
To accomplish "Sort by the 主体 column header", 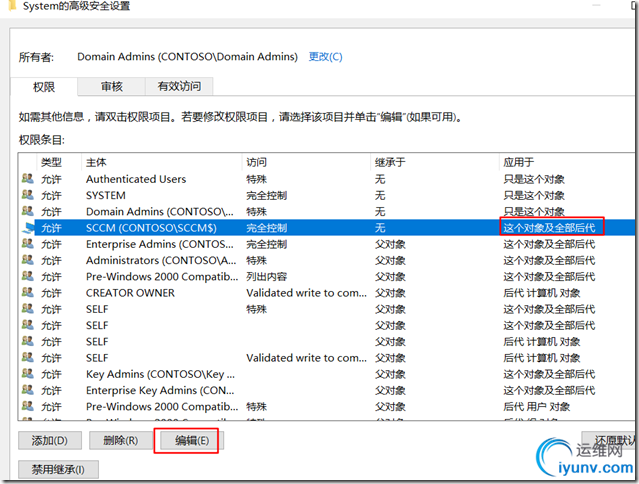I will 162,162.
